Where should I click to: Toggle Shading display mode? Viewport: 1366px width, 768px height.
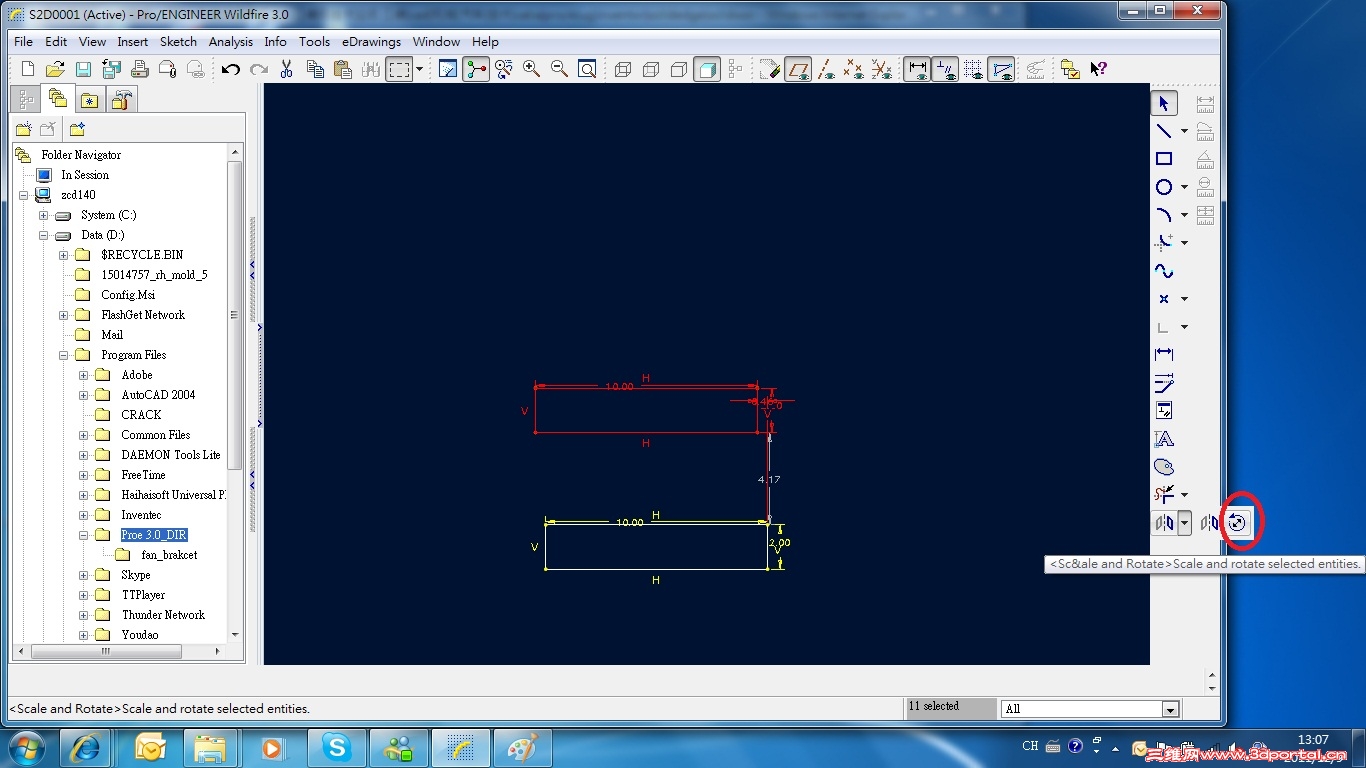(x=707, y=69)
